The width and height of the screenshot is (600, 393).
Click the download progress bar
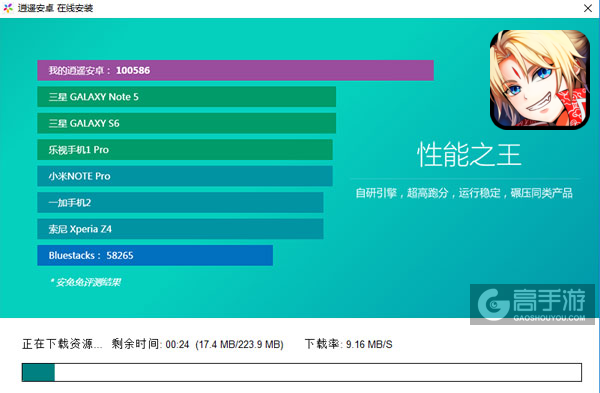pyautogui.click(x=302, y=372)
